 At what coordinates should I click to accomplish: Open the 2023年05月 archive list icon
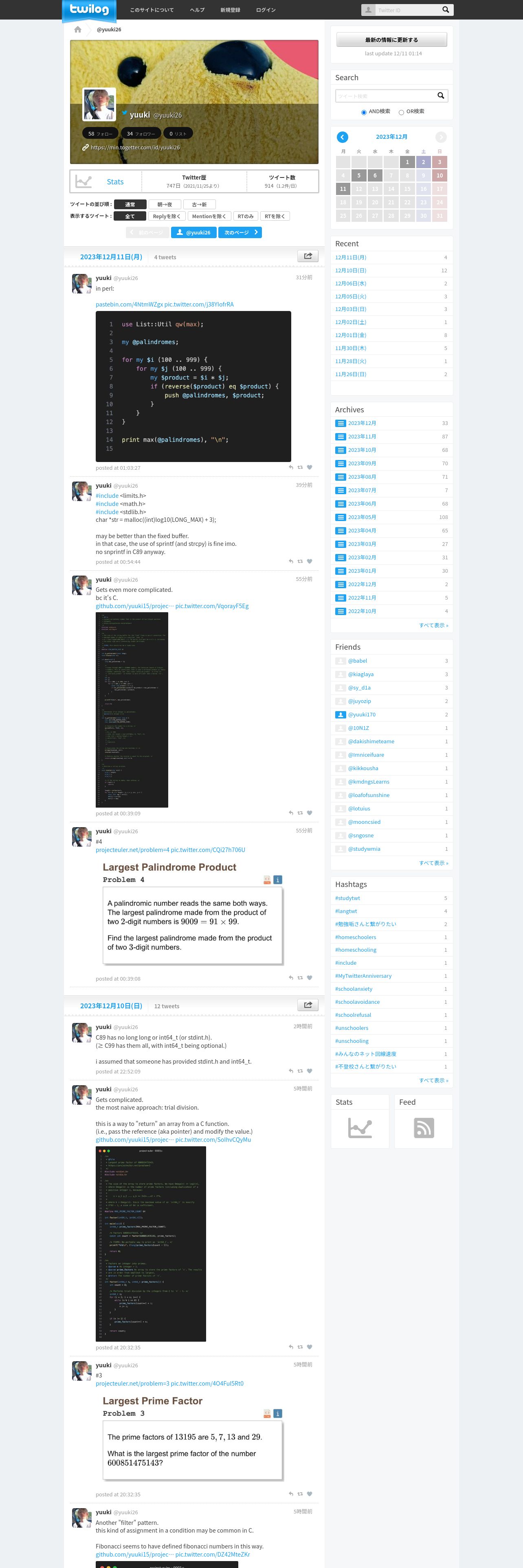pos(341,517)
